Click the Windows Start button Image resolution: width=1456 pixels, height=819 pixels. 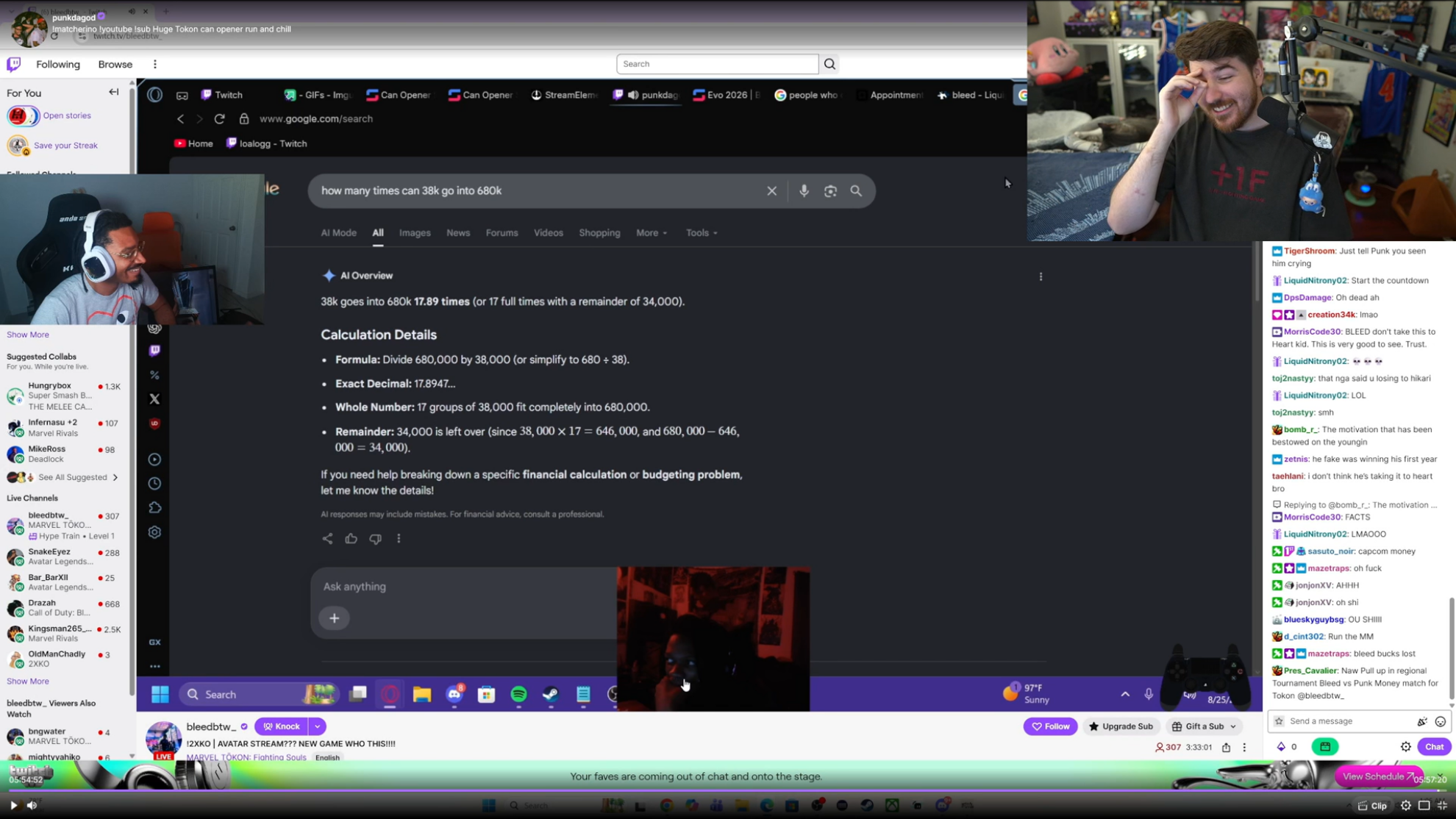(160, 694)
